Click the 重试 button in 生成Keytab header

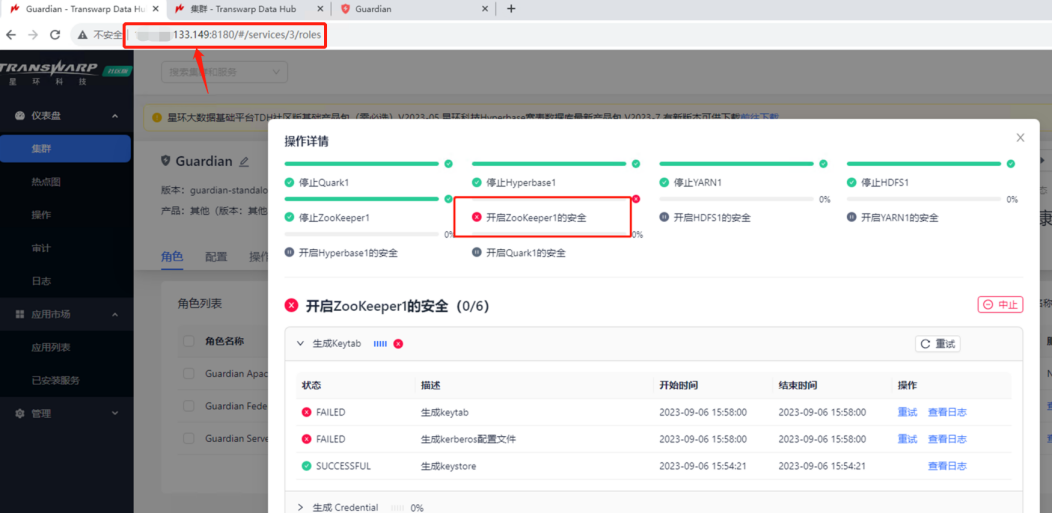point(938,343)
